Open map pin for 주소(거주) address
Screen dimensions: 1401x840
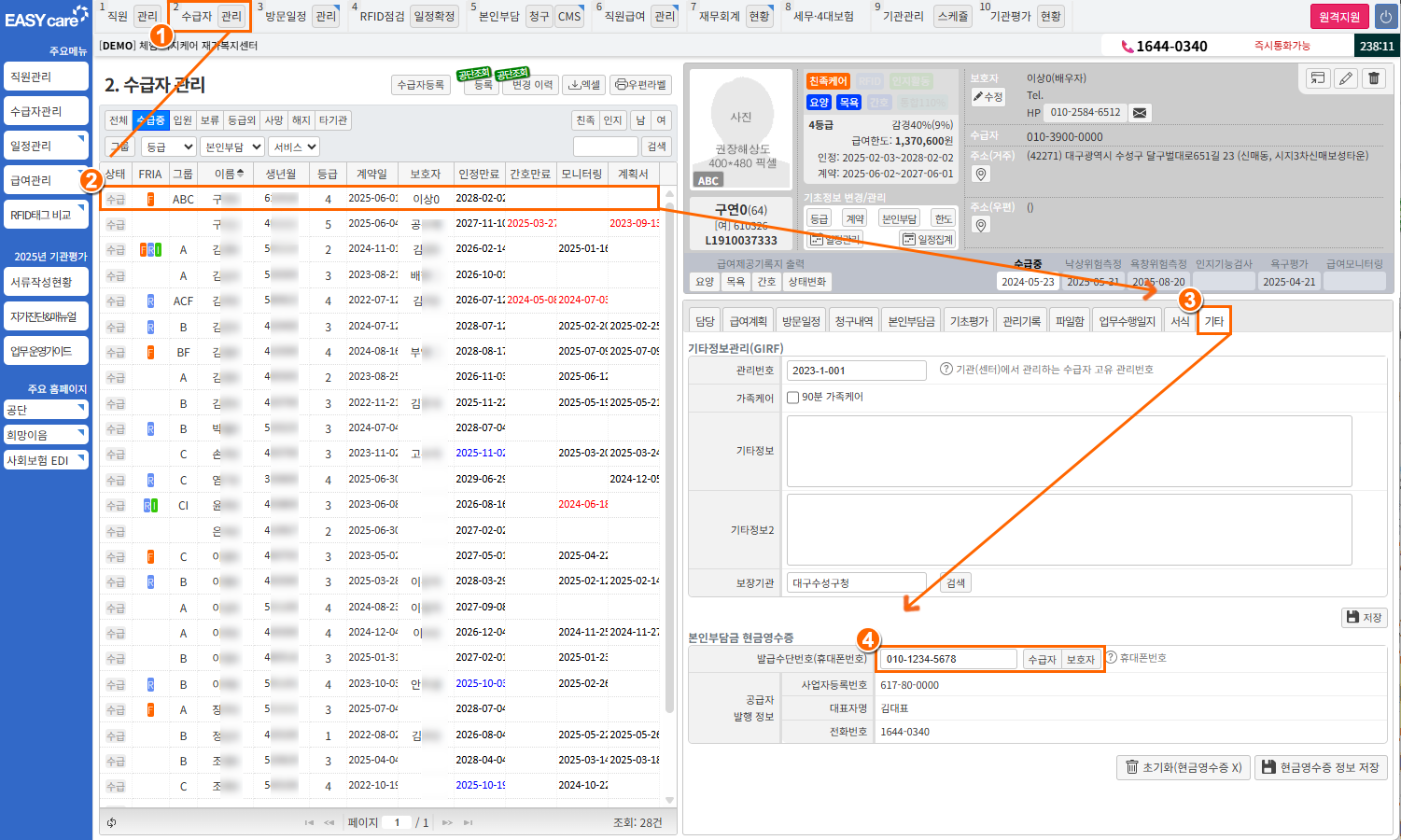(980, 175)
